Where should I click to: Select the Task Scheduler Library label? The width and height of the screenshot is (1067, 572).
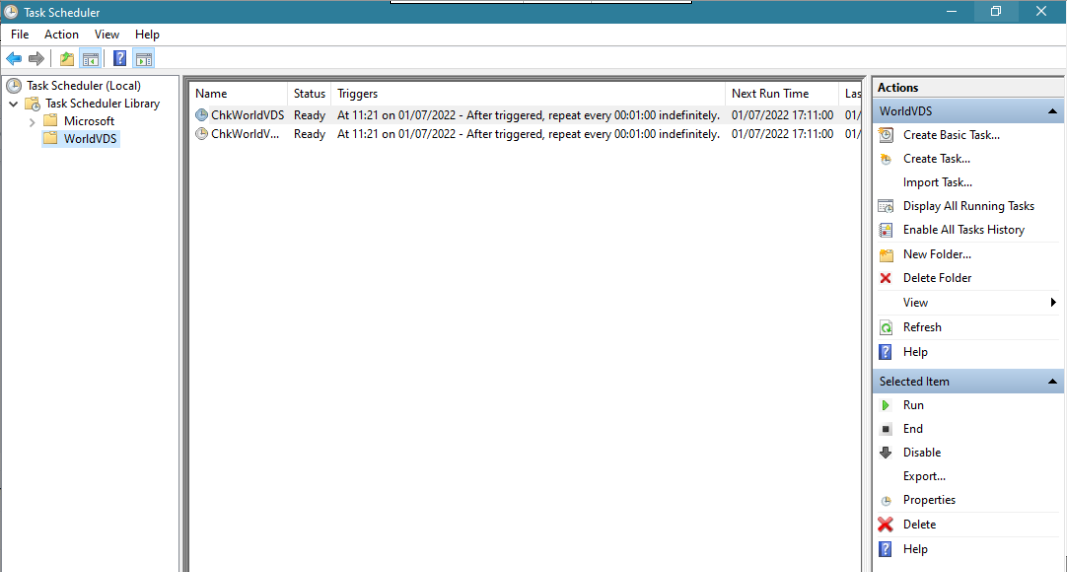(103, 103)
